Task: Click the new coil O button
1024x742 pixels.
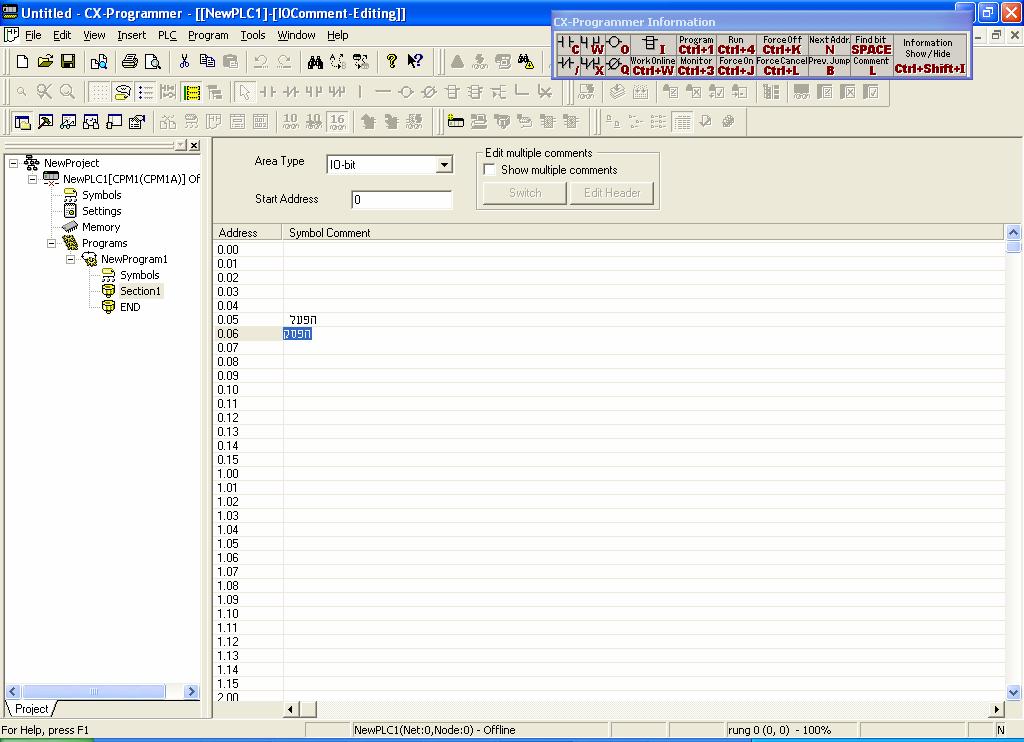Action: (x=617, y=44)
